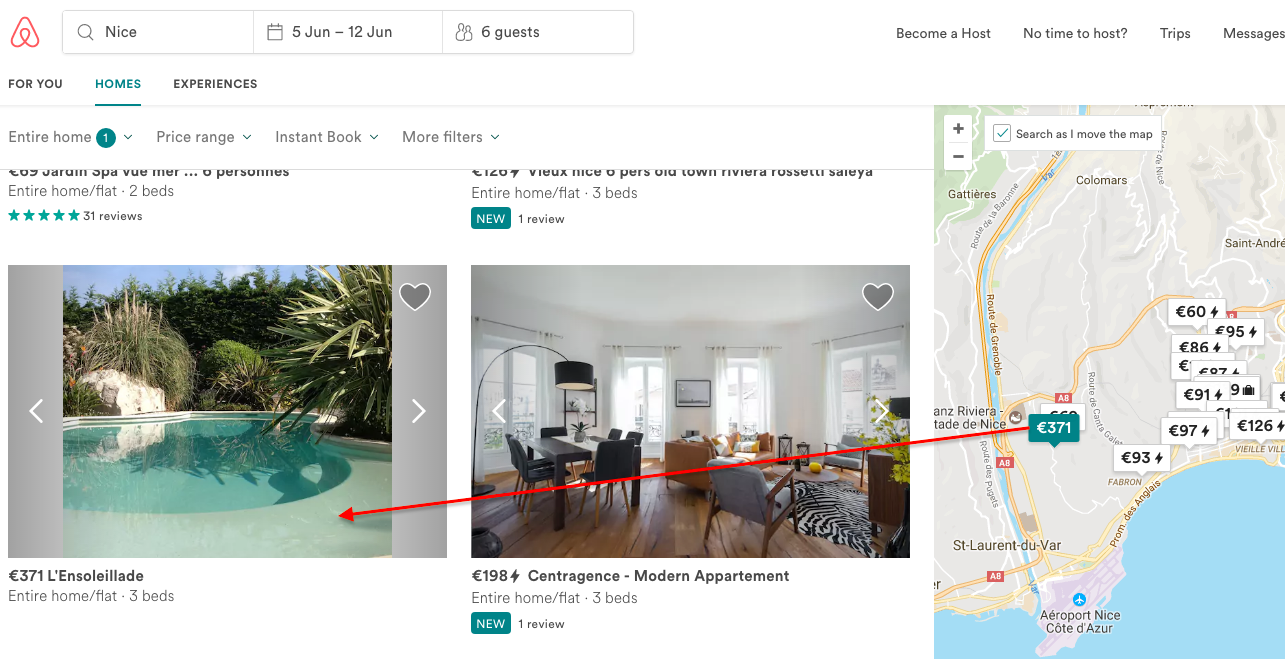1285x659 pixels.
Task: Show next photo of L'Ensoleillade listing
Action: 419,411
